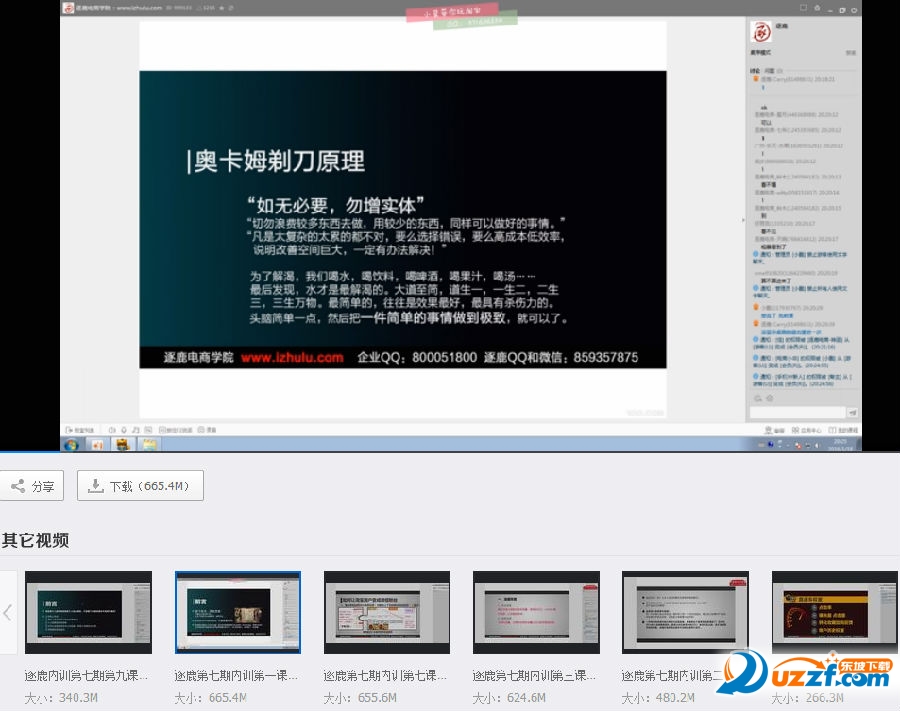The height and width of the screenshot is (711, 900).
Task: Click the red seal avatar in the chat panel
Action: click(x=761, y=32)
